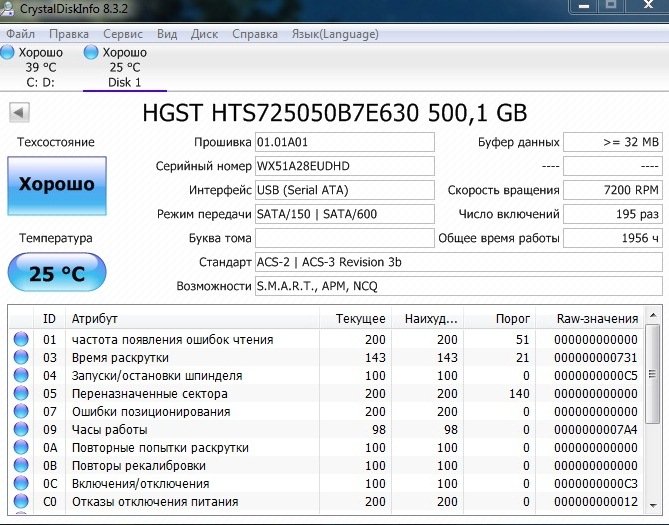This screenshot has height=525, width=669.
Task: Open the Язык(Language) menu
Action: coord(335,34)
